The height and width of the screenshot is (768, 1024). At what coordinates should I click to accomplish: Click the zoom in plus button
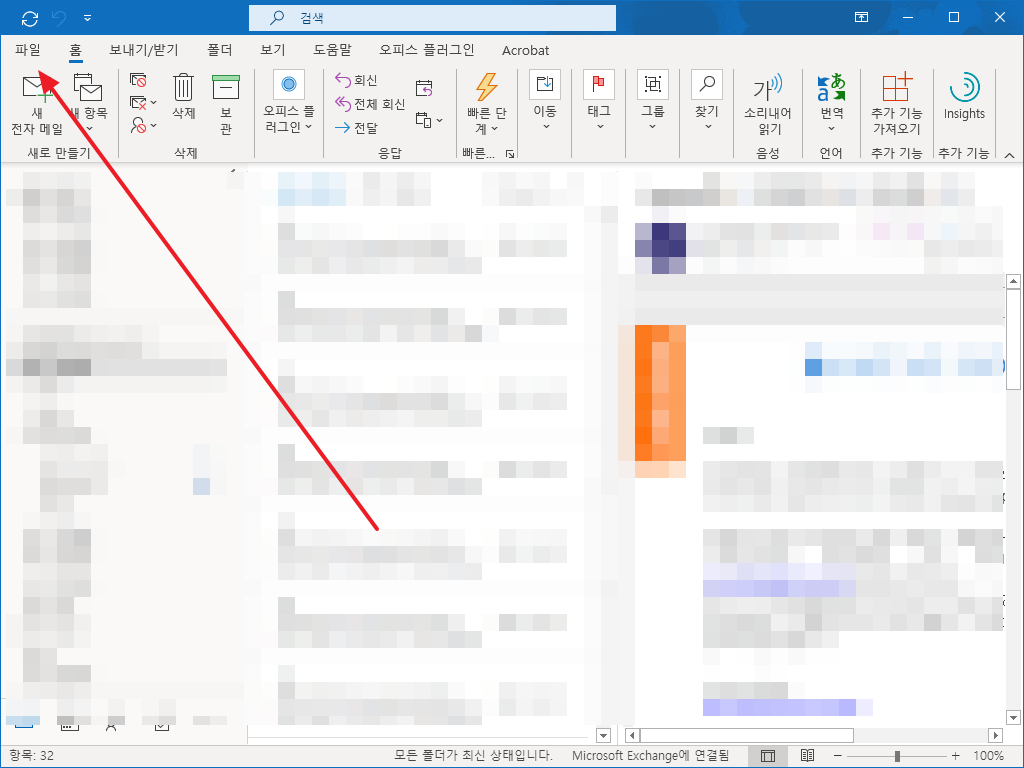tap(955, 756)
